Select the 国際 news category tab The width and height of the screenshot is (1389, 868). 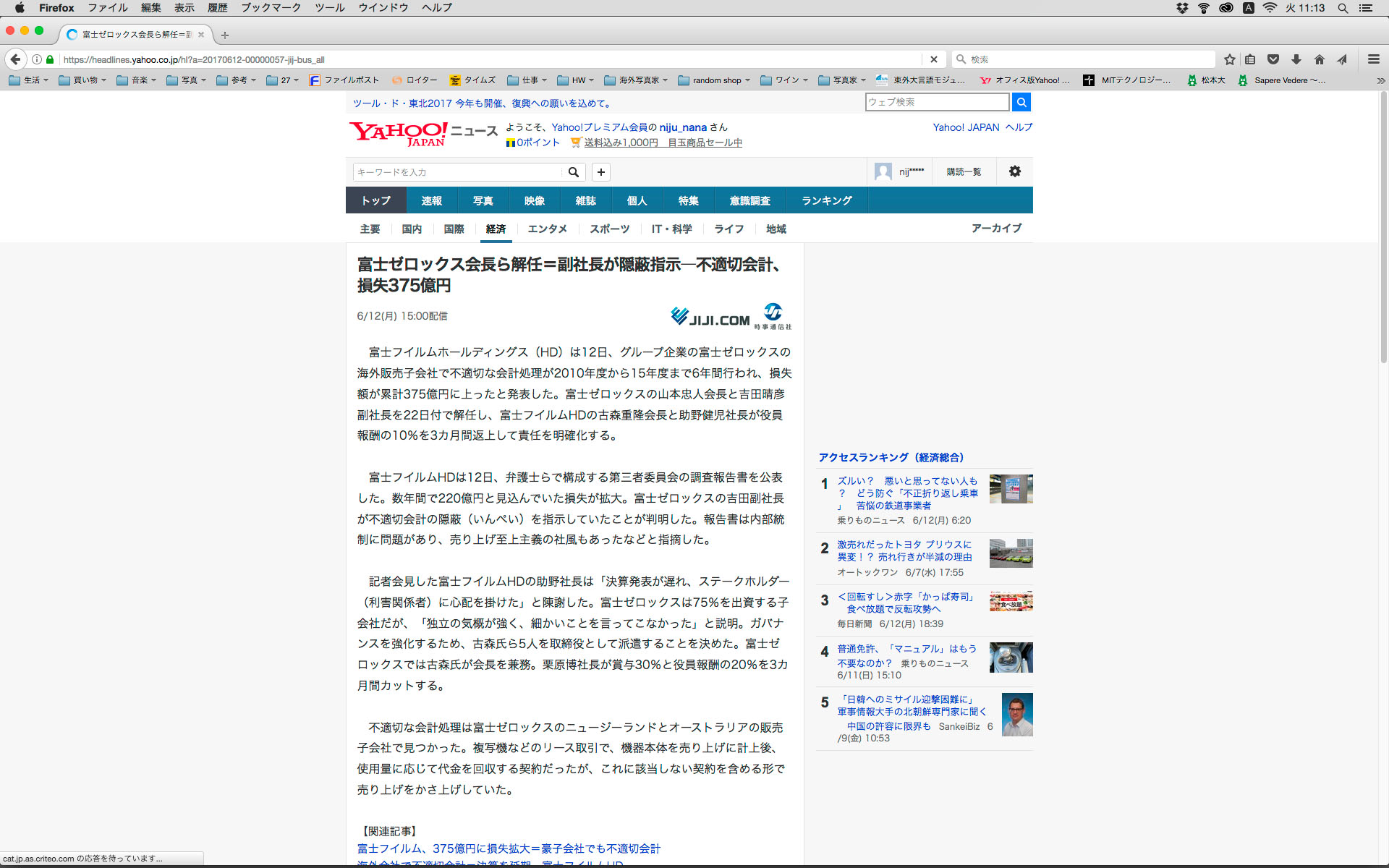click(x=454, y=229)
